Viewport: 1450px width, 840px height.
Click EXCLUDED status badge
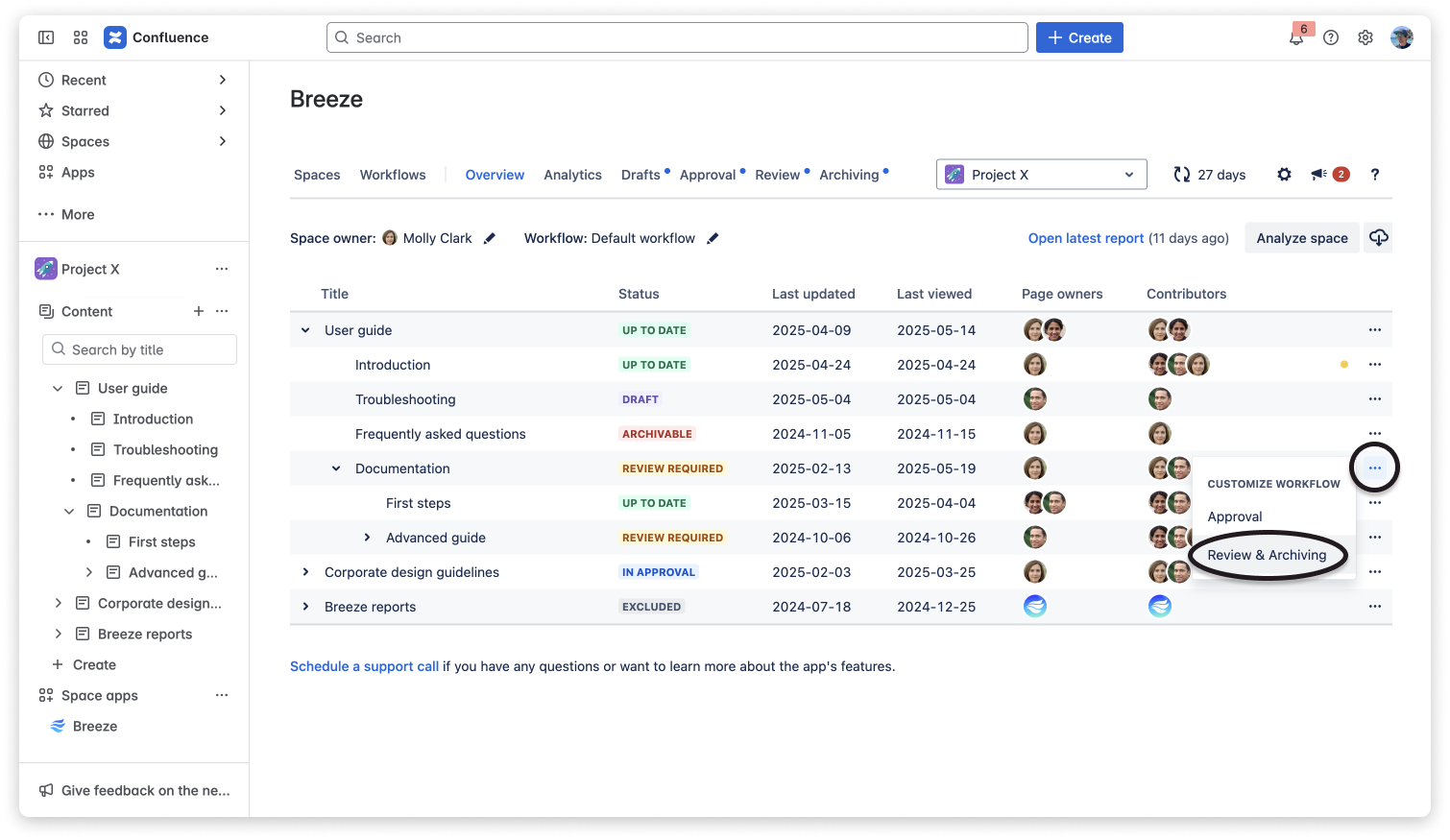click(x=651, y=607)
